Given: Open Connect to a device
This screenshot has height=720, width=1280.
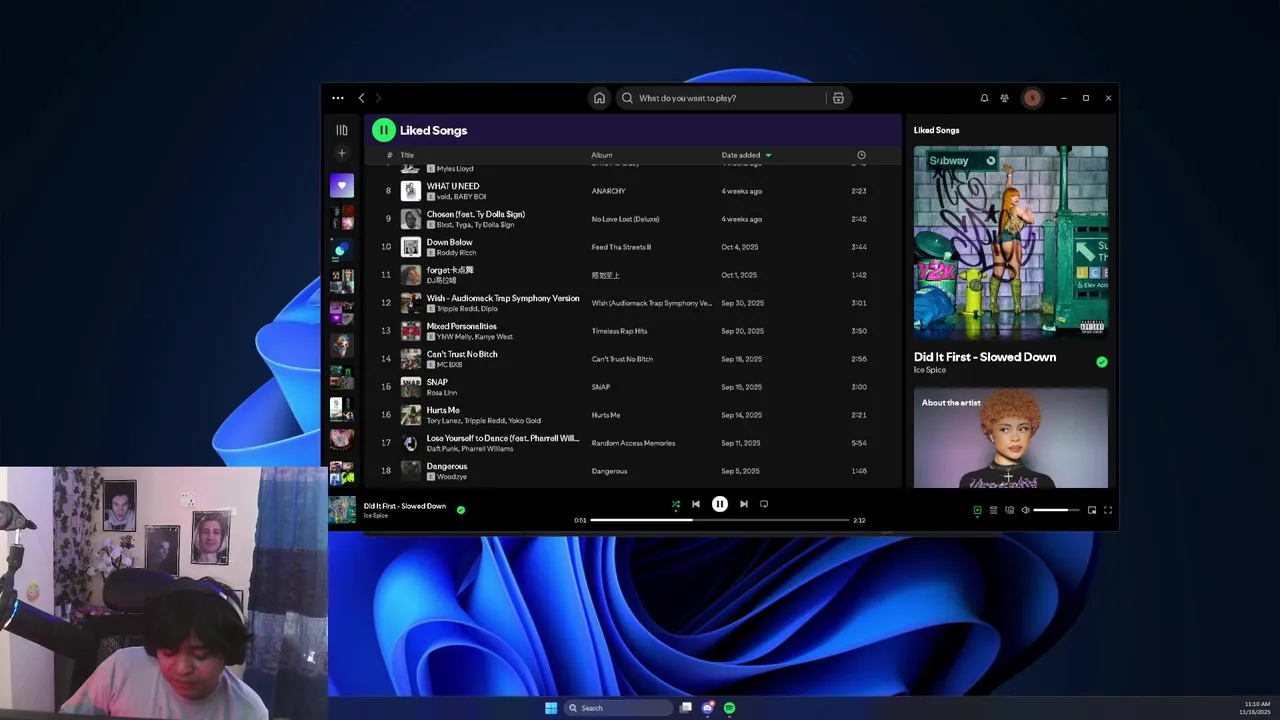Looking at the screenshot, I should point(1009,510).
